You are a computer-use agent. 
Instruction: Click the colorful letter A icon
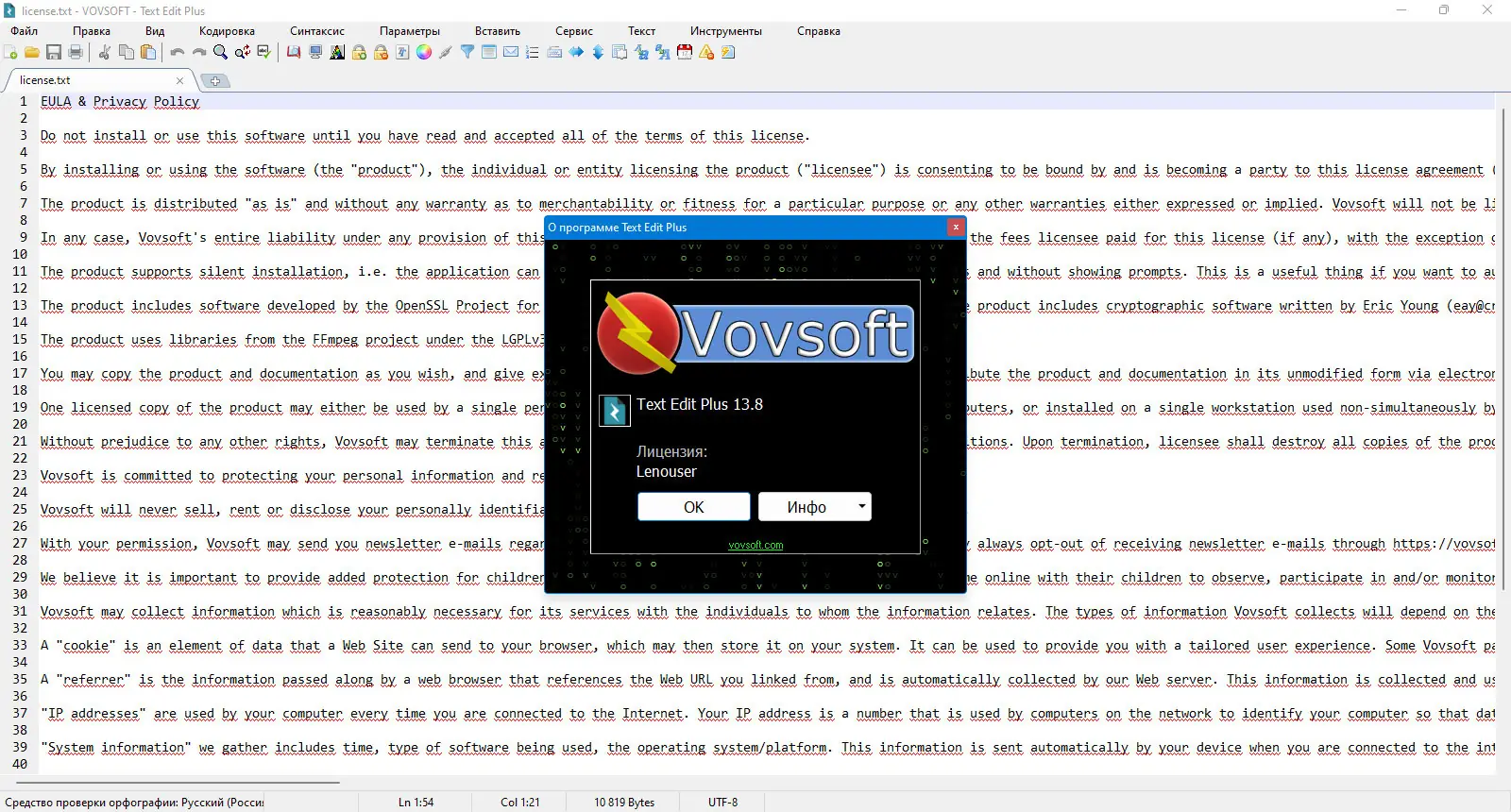click(x=337, y=53)
